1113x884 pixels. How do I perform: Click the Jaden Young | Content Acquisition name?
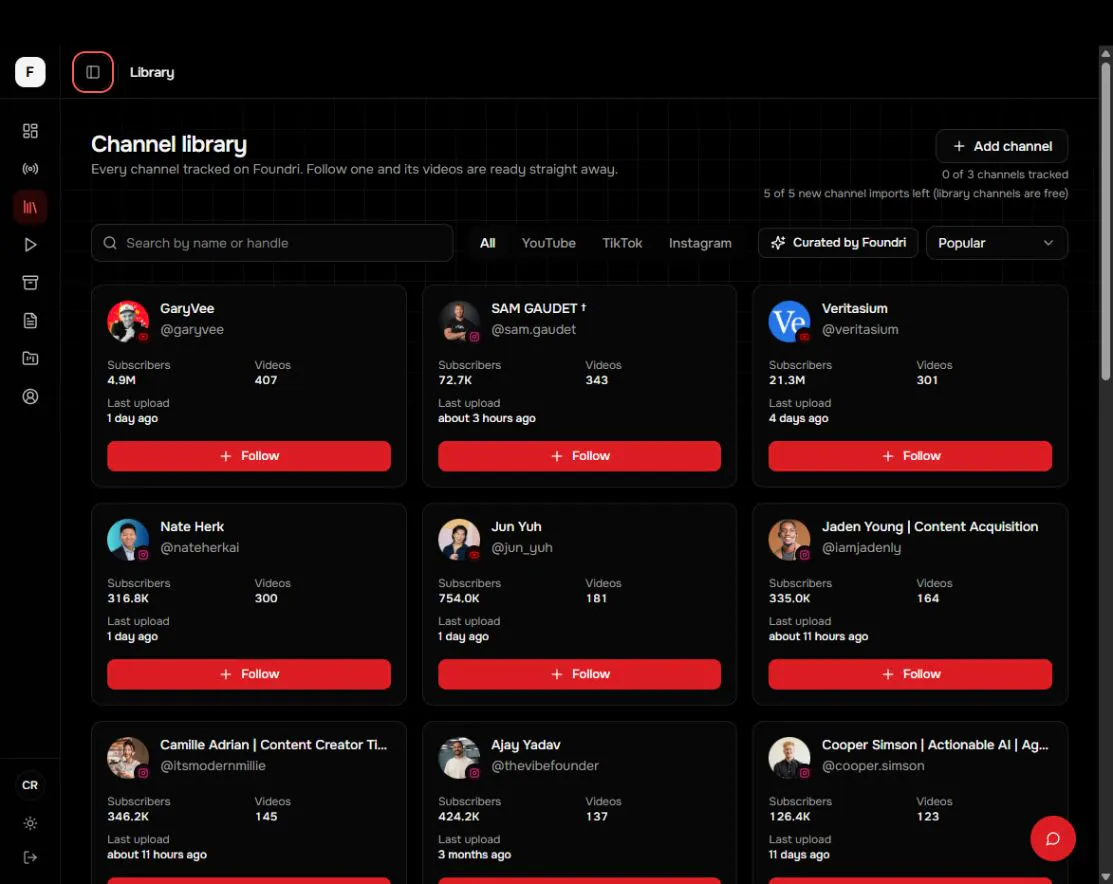930,527
